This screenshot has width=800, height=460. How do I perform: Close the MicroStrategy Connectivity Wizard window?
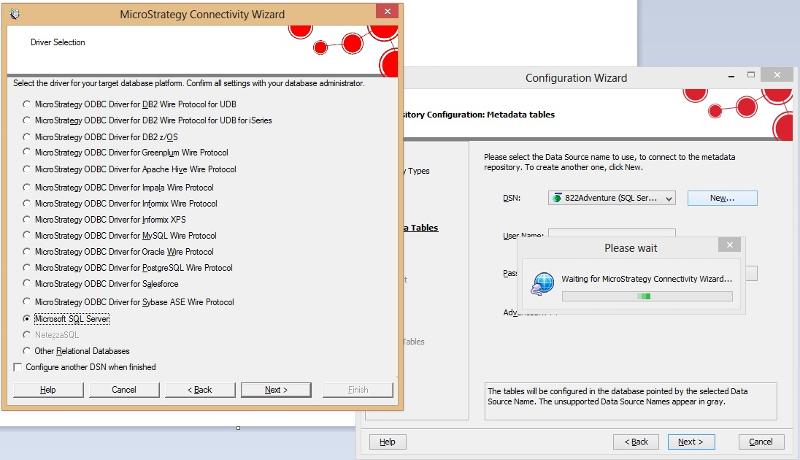tap(387, 11)
